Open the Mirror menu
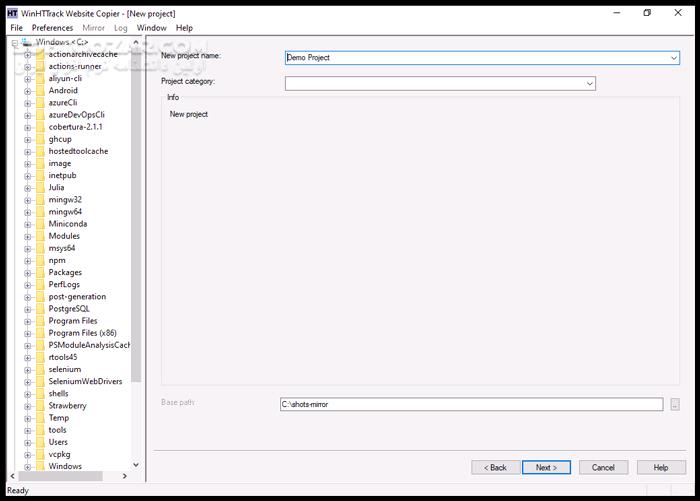Image resolution: width=700 pixels, height=501 pixels. (x=93, y=28)
